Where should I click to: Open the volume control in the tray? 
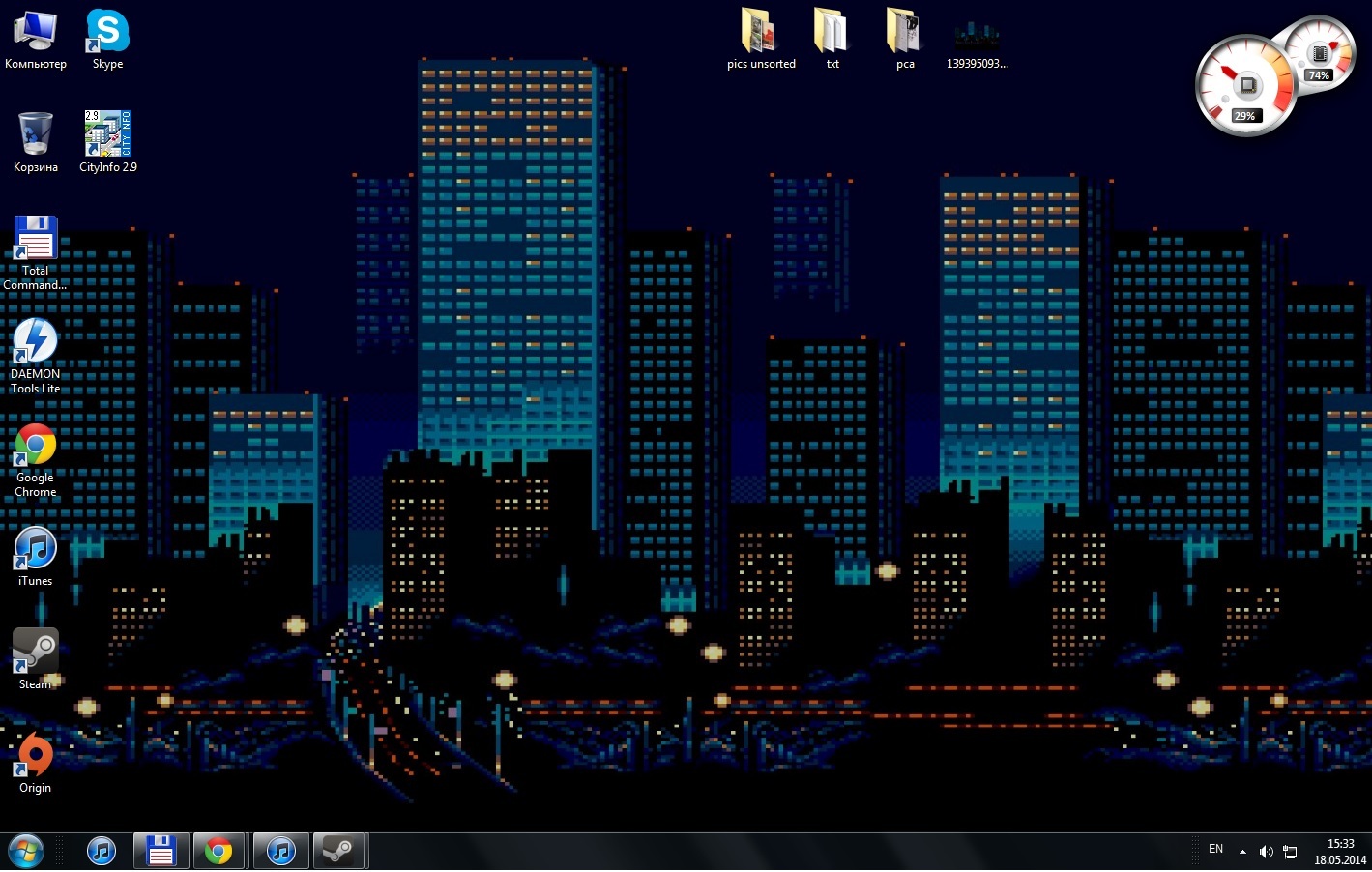[x=1266, y=852]
